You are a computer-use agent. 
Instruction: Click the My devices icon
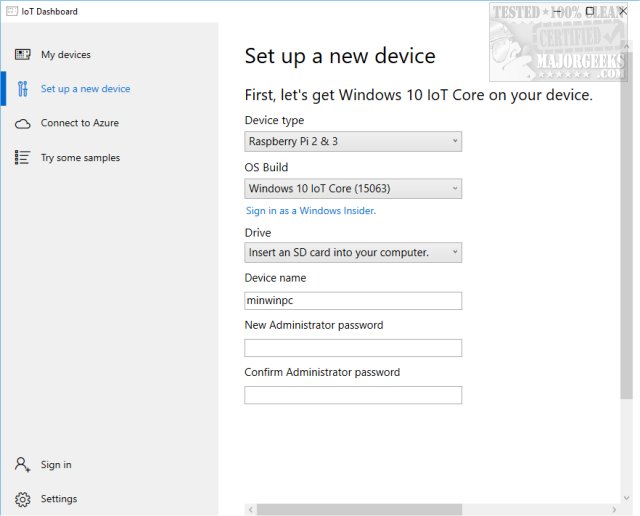coord(22,54)
